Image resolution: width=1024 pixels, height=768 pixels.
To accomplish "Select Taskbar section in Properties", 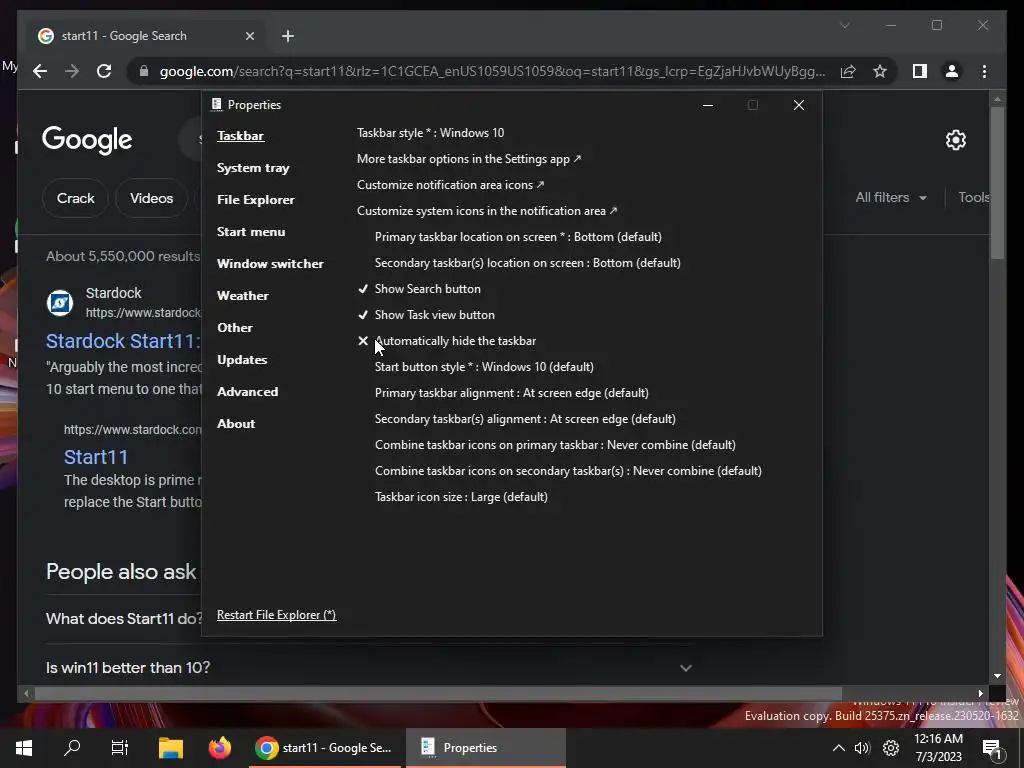I will 240,136.
